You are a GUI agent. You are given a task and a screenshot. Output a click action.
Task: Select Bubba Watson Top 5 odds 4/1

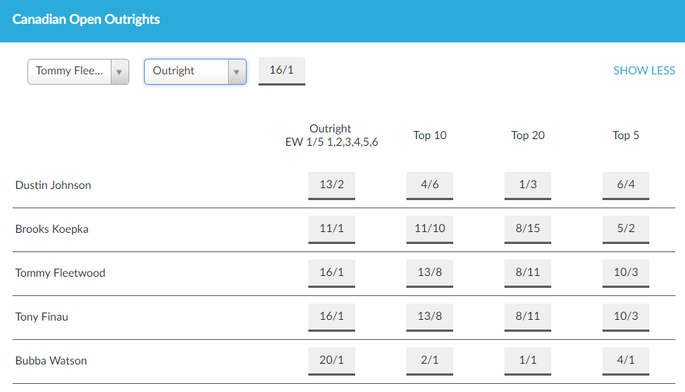626,361
